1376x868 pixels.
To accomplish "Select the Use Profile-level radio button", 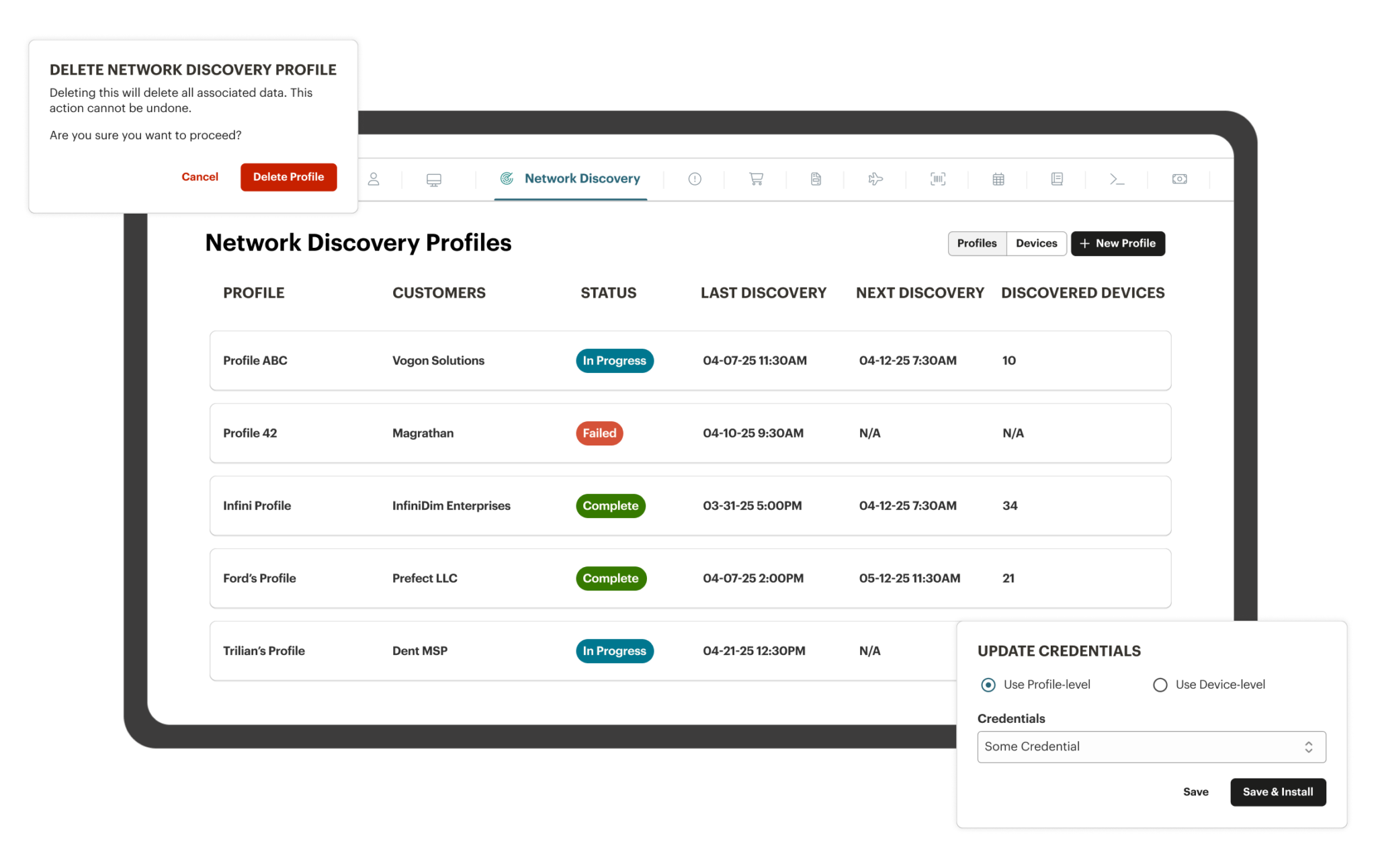I will [988, 685].
